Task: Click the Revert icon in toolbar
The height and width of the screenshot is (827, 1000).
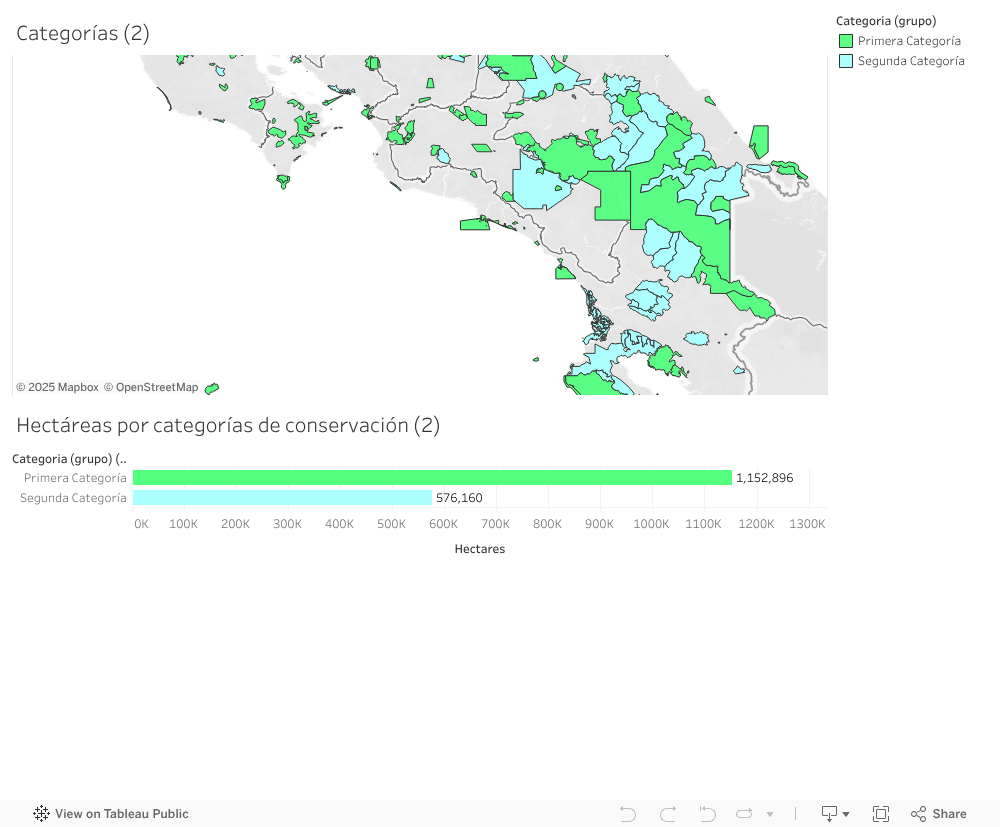Action: coord(707,814)
